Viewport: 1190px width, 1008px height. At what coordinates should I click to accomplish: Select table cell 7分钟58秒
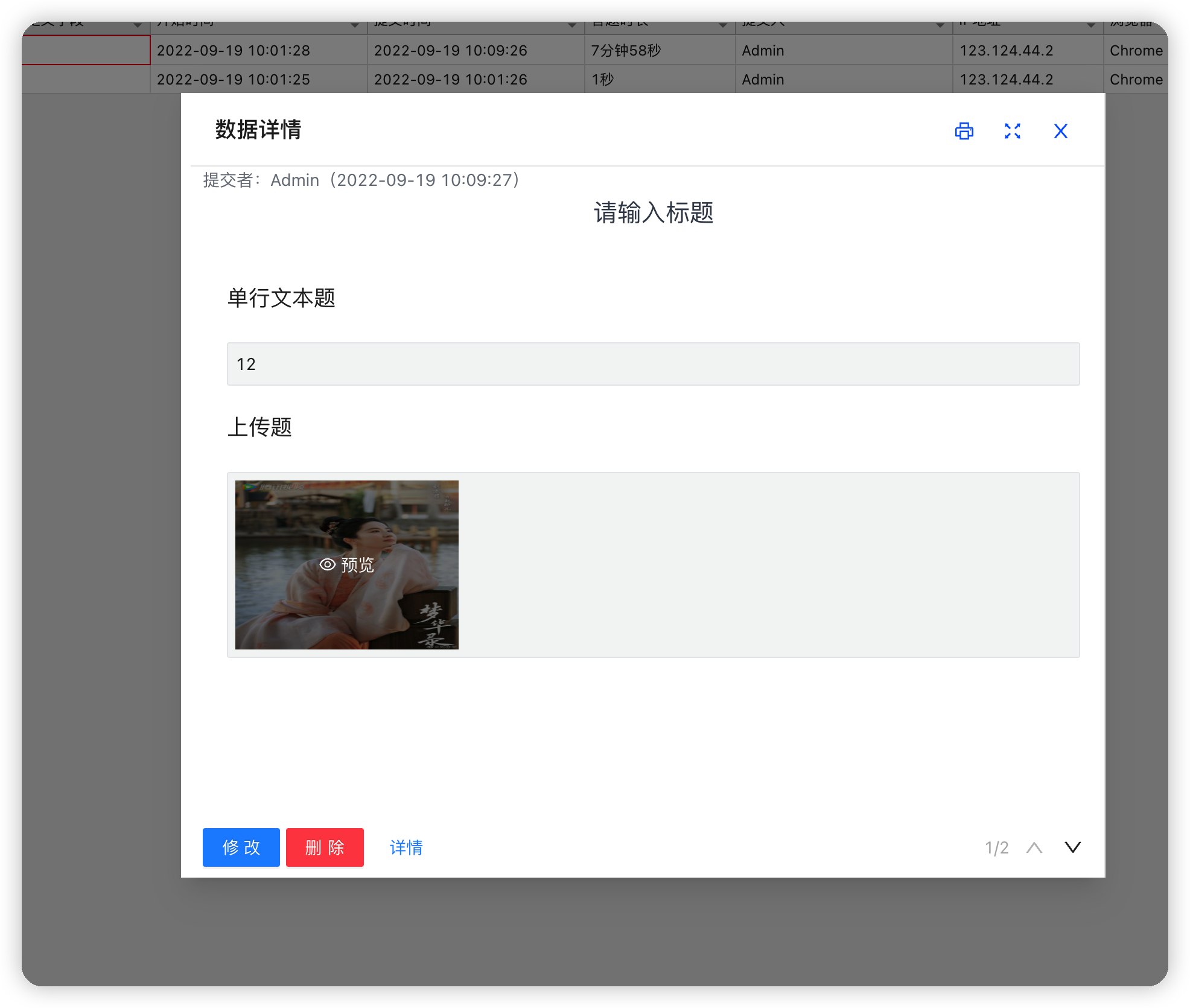[660, 50]
